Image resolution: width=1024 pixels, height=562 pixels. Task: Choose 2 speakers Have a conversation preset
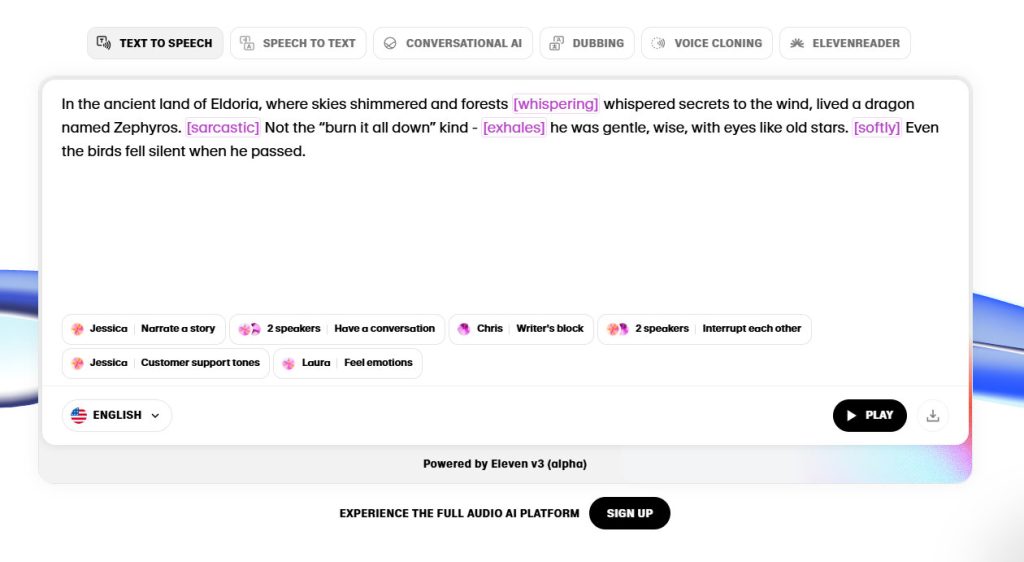coord(337,329)
